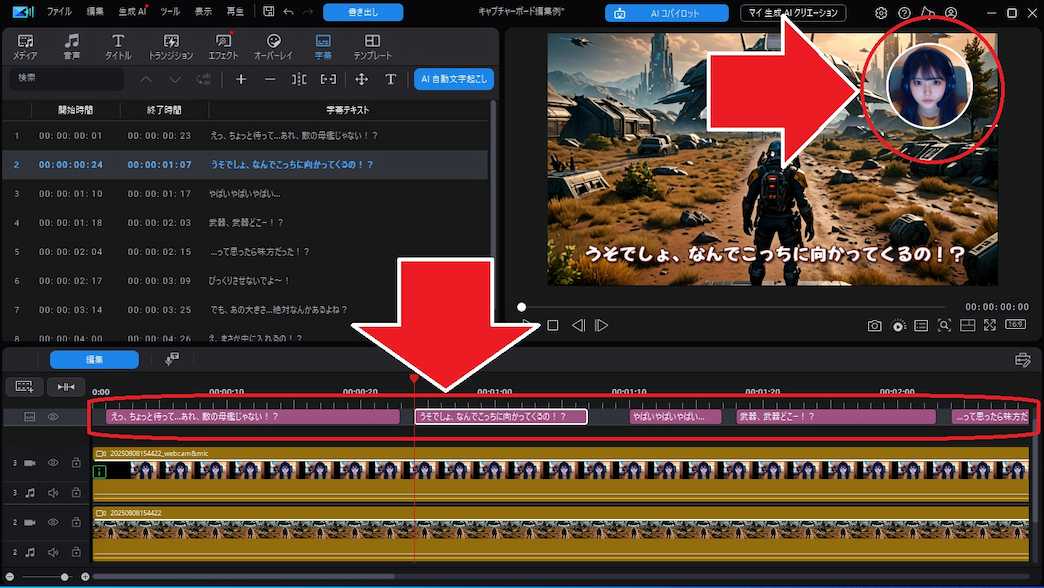
Task: Hide the webcam video track with the eye toggle
Action: click(x=54, y=462)
